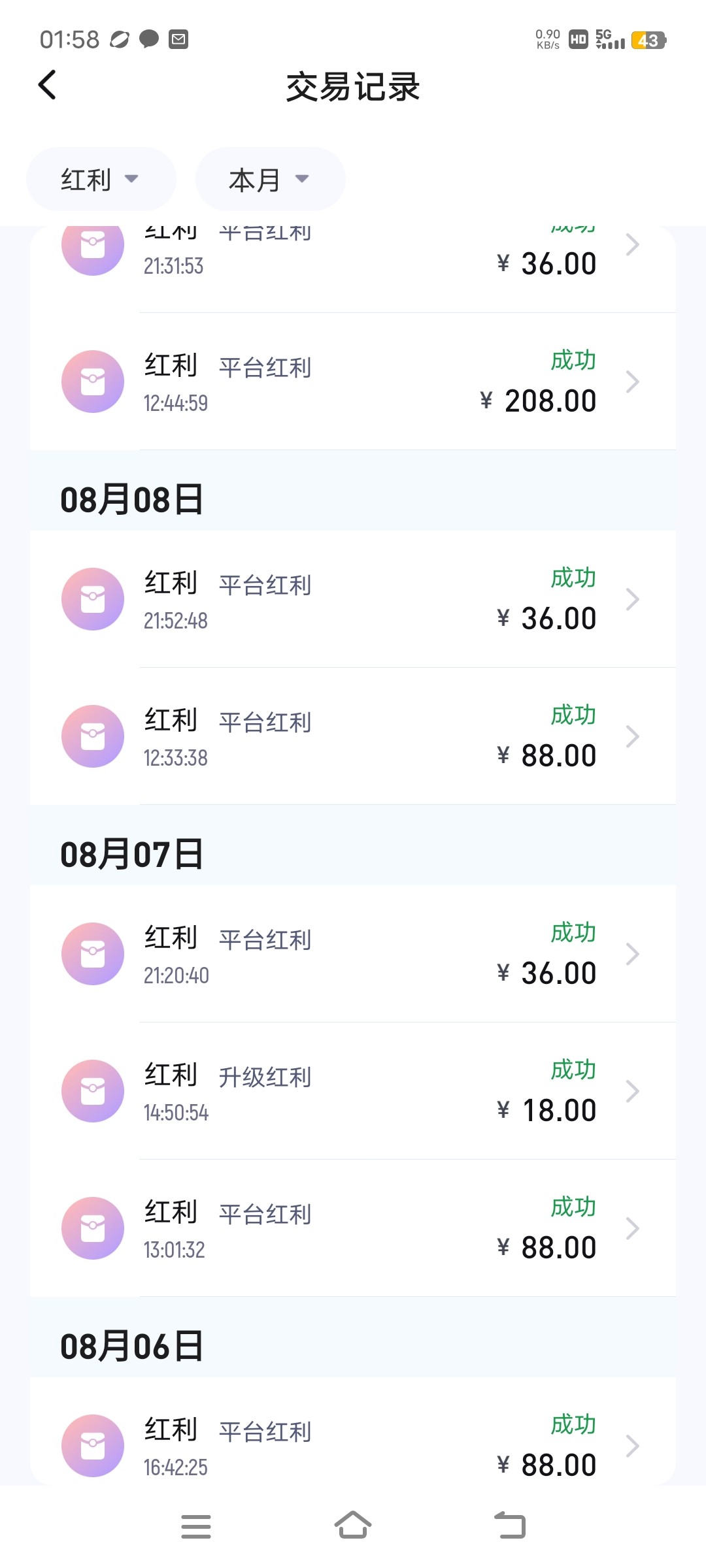706x1568 pixels.
Task: Tap the envelope icon of the 12:33:38 record
Action: (93, 736)
